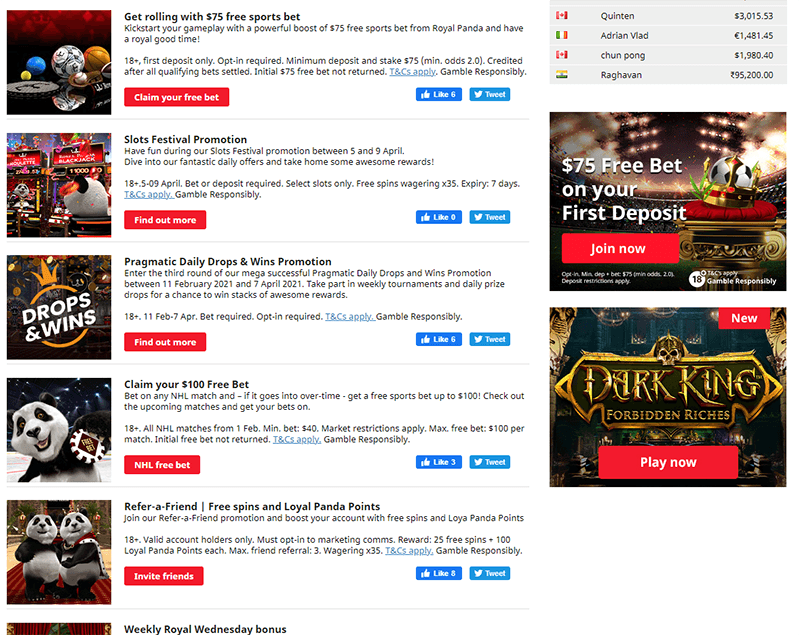
Task: Tweet the Slots Festival Promotion
Action: pos(489,217)
